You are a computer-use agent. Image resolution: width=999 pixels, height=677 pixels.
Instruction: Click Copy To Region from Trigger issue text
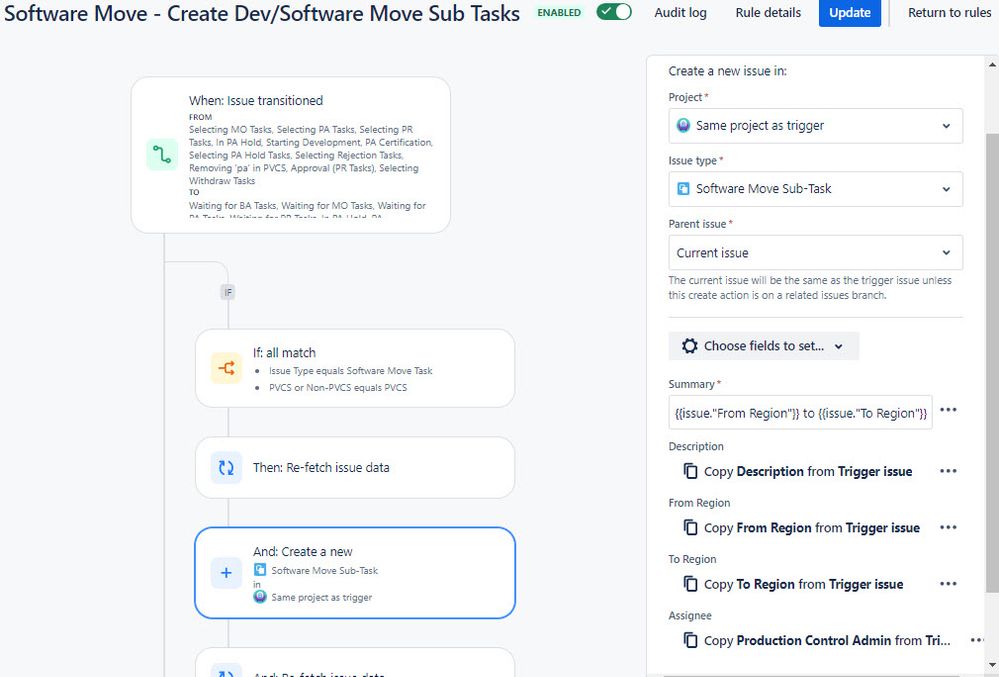[x=803, y=584]
